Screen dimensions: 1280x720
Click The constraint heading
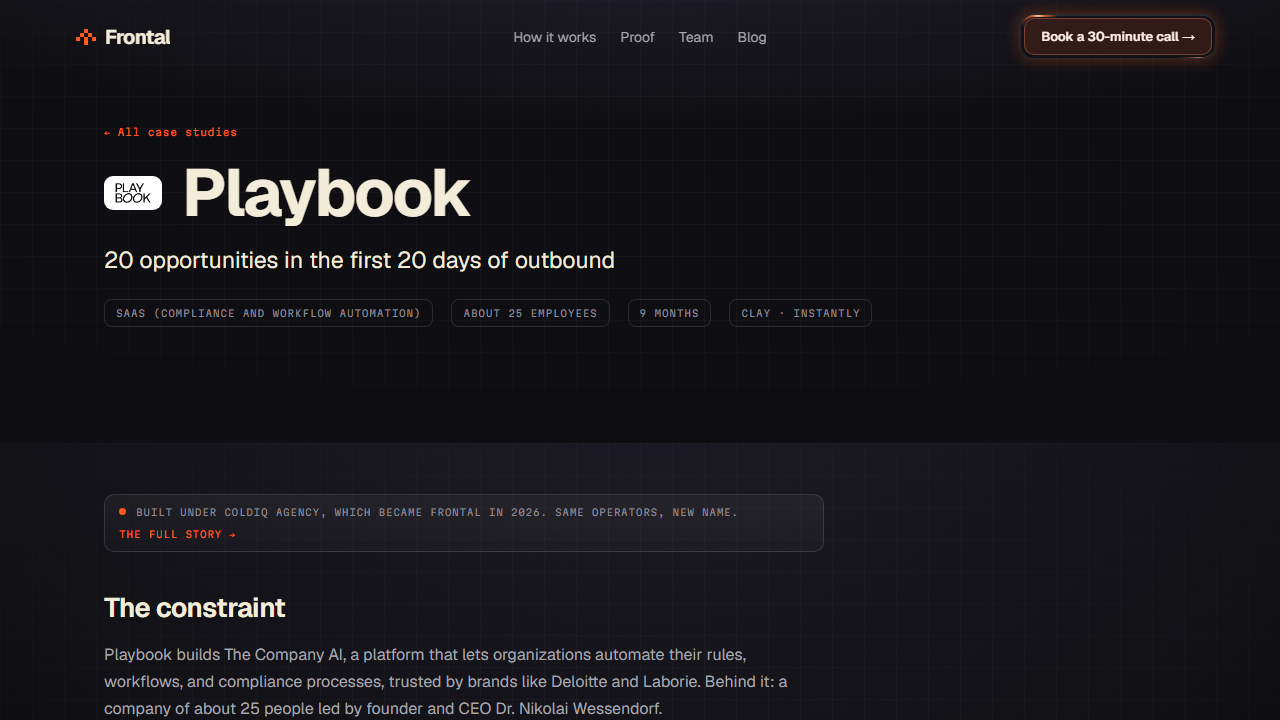195,608
